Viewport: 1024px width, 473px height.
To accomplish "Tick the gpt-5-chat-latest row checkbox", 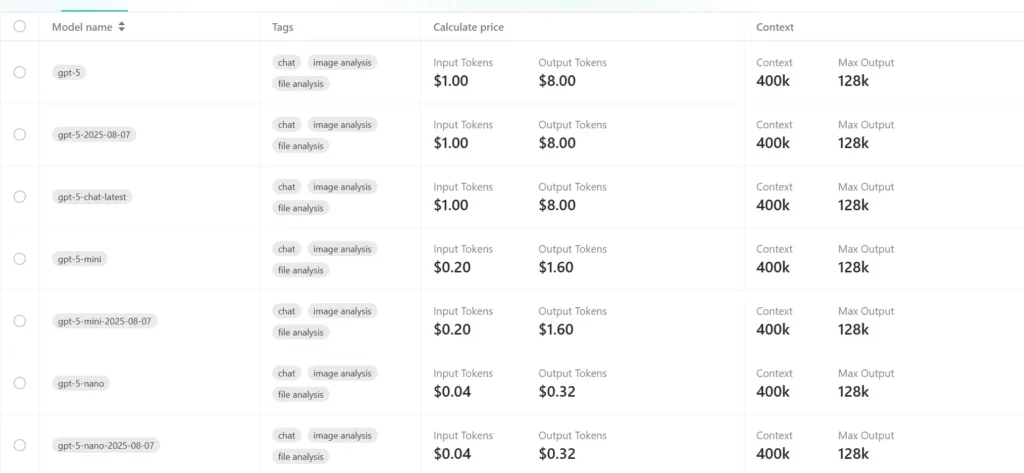I will coord(20,196).
